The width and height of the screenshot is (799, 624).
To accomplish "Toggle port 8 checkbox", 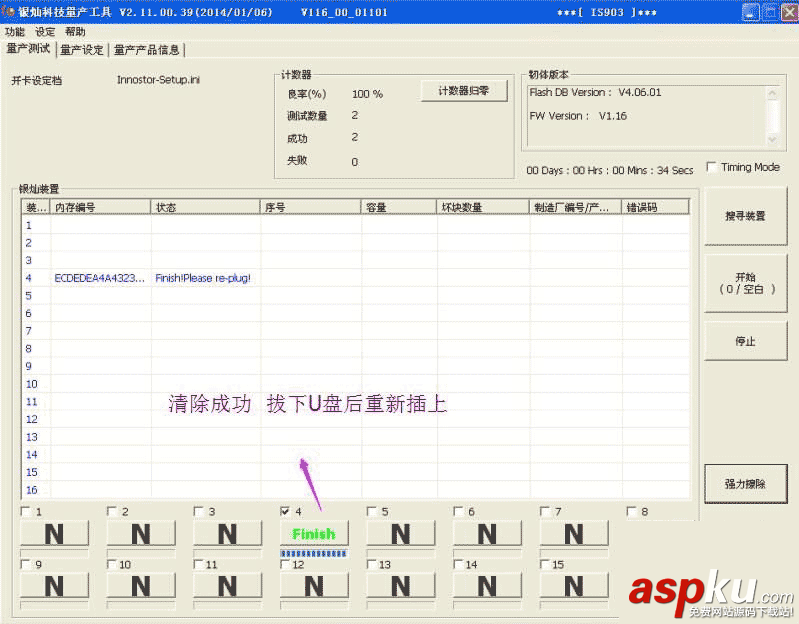I will (x=631, y=511).
